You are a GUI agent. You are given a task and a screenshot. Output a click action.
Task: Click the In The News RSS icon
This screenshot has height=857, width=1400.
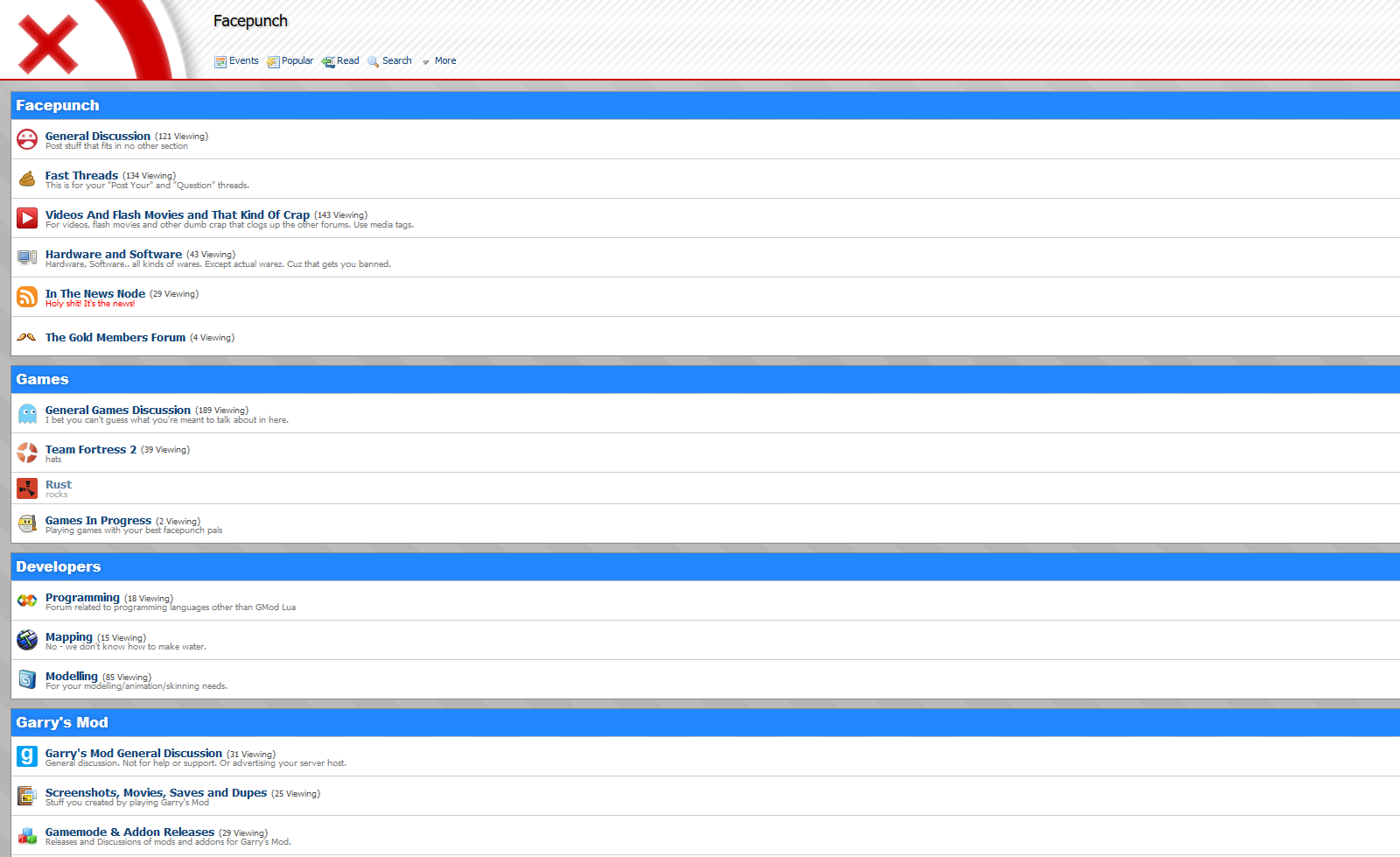coord(27,297)
